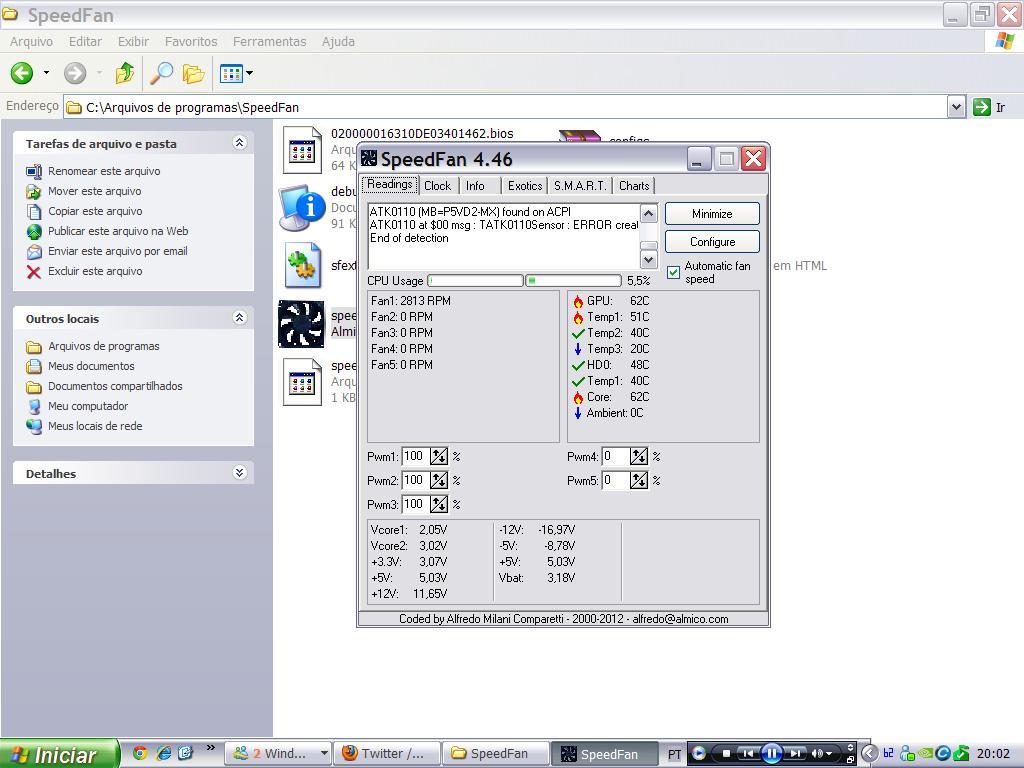
Task: Open the Views icon in Explorer toolbar
Action: click(231, 73)
